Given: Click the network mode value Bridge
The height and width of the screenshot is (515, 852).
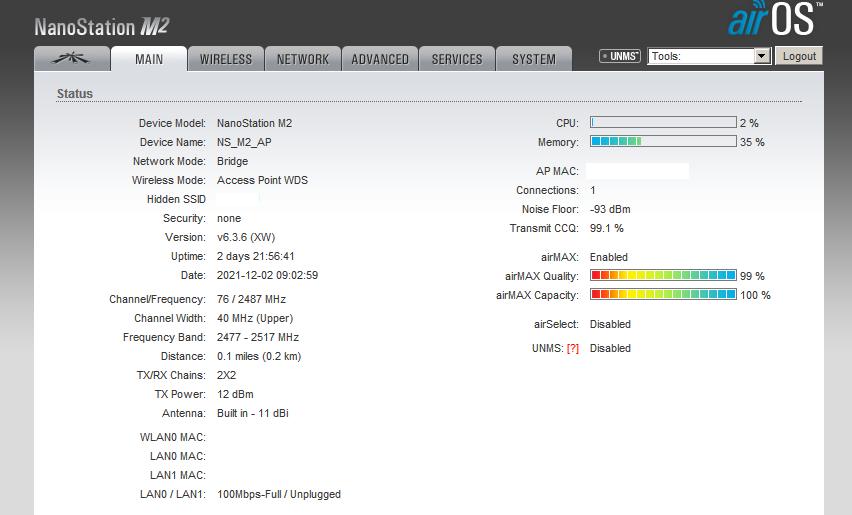Looking at the screenshot, I should (x=232, y=161).
